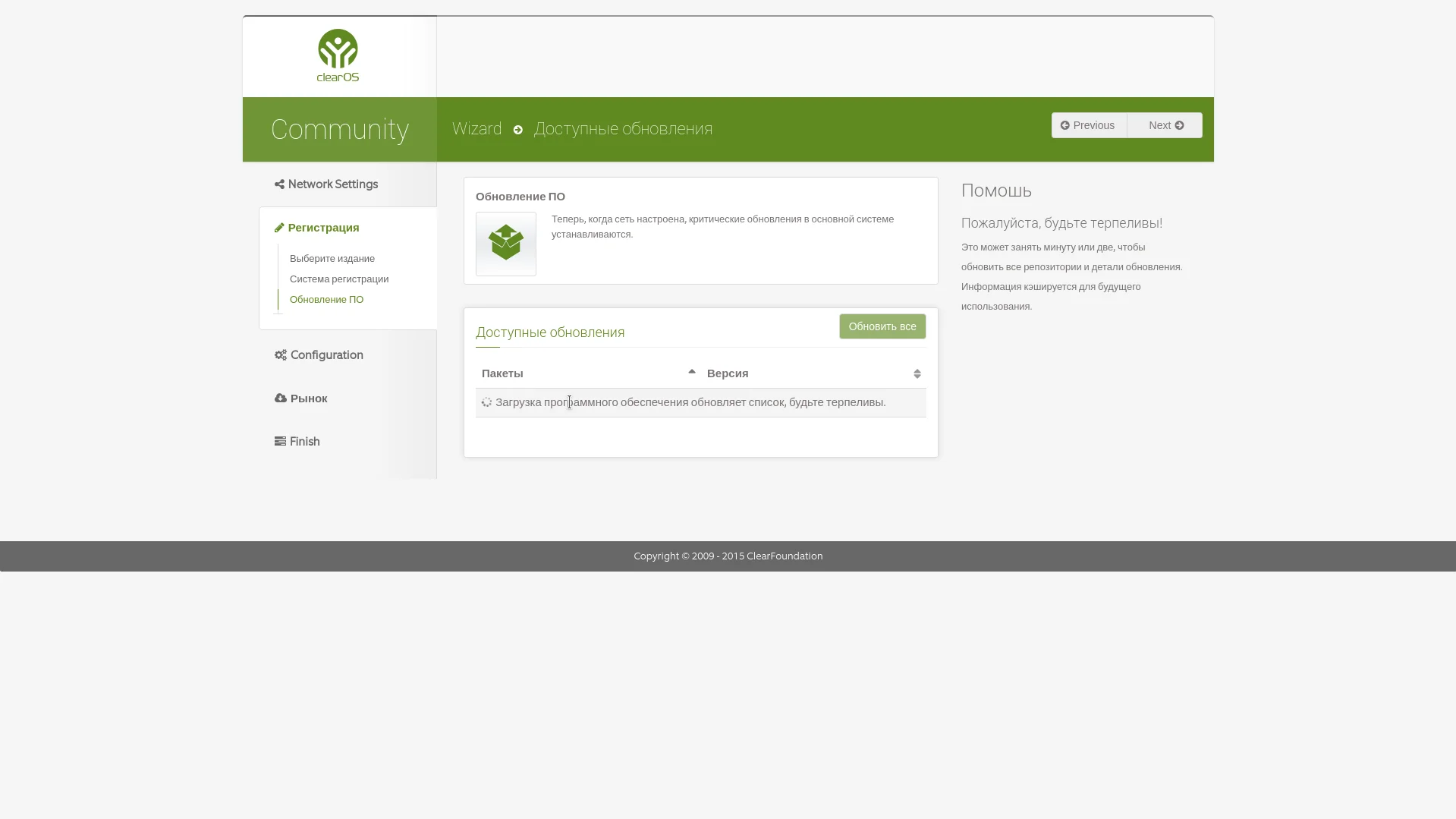Click the Помощь help heading
Viewport: 1456px width, 819px height.
[997, 191]
